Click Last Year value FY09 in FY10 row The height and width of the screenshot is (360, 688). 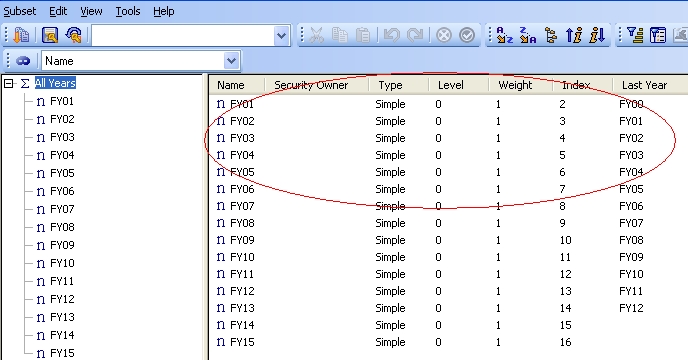pyautogui.click(x=631, y=257)
